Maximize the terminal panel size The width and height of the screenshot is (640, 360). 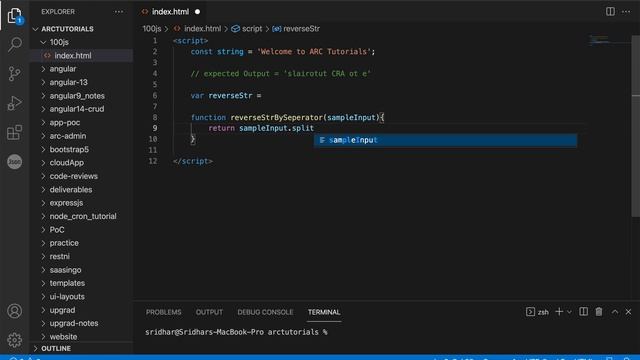pyautogui.click(x=615, y=312)
